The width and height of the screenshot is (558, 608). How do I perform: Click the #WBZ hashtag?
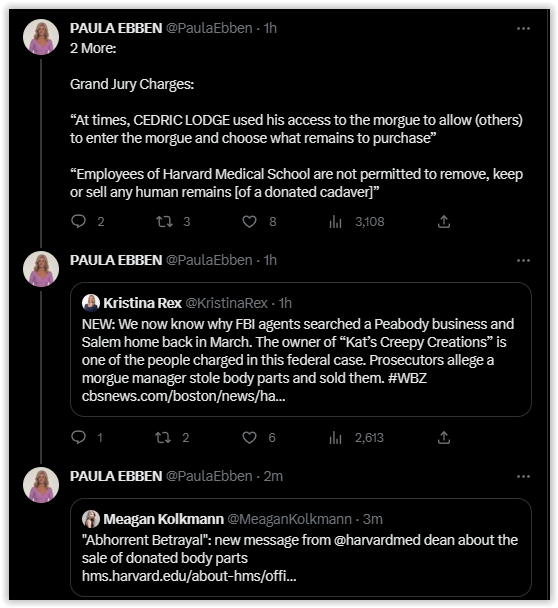pyautogui.click(x=407, y=378)
